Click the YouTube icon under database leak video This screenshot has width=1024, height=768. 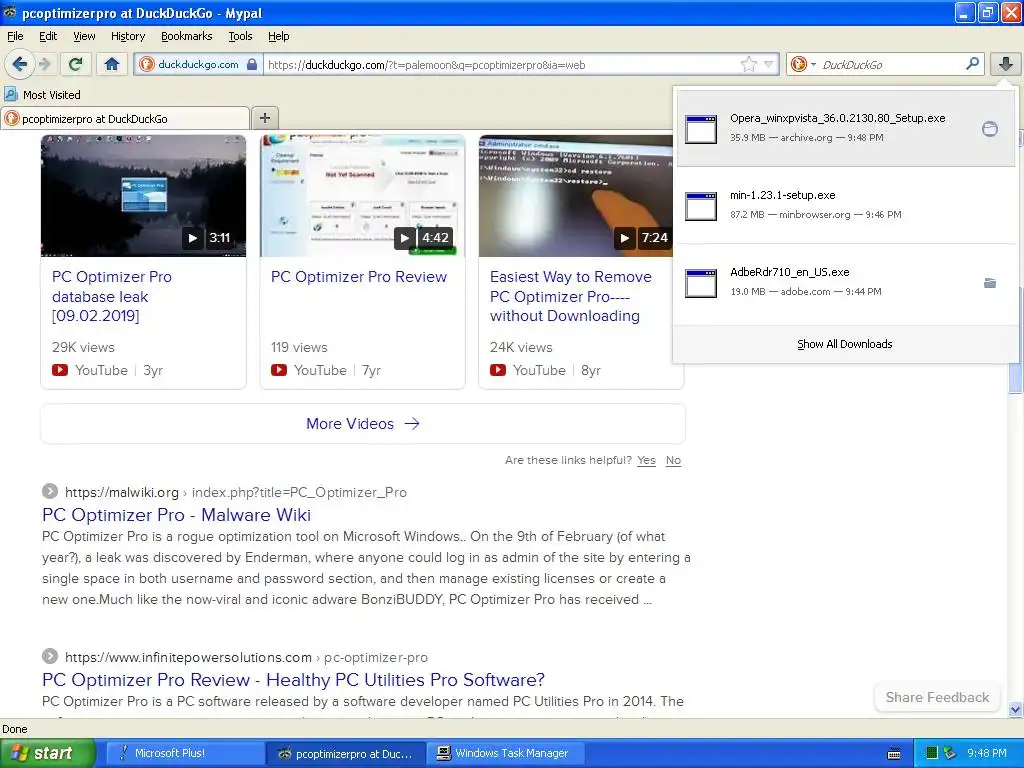pos(59,370)
